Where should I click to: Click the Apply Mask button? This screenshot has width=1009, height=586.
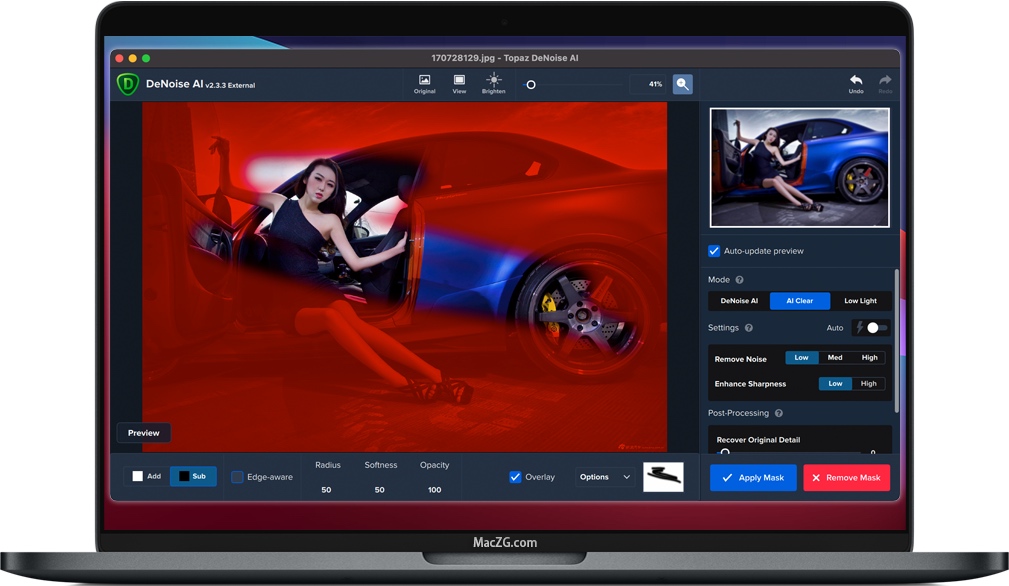click(752, 478)
